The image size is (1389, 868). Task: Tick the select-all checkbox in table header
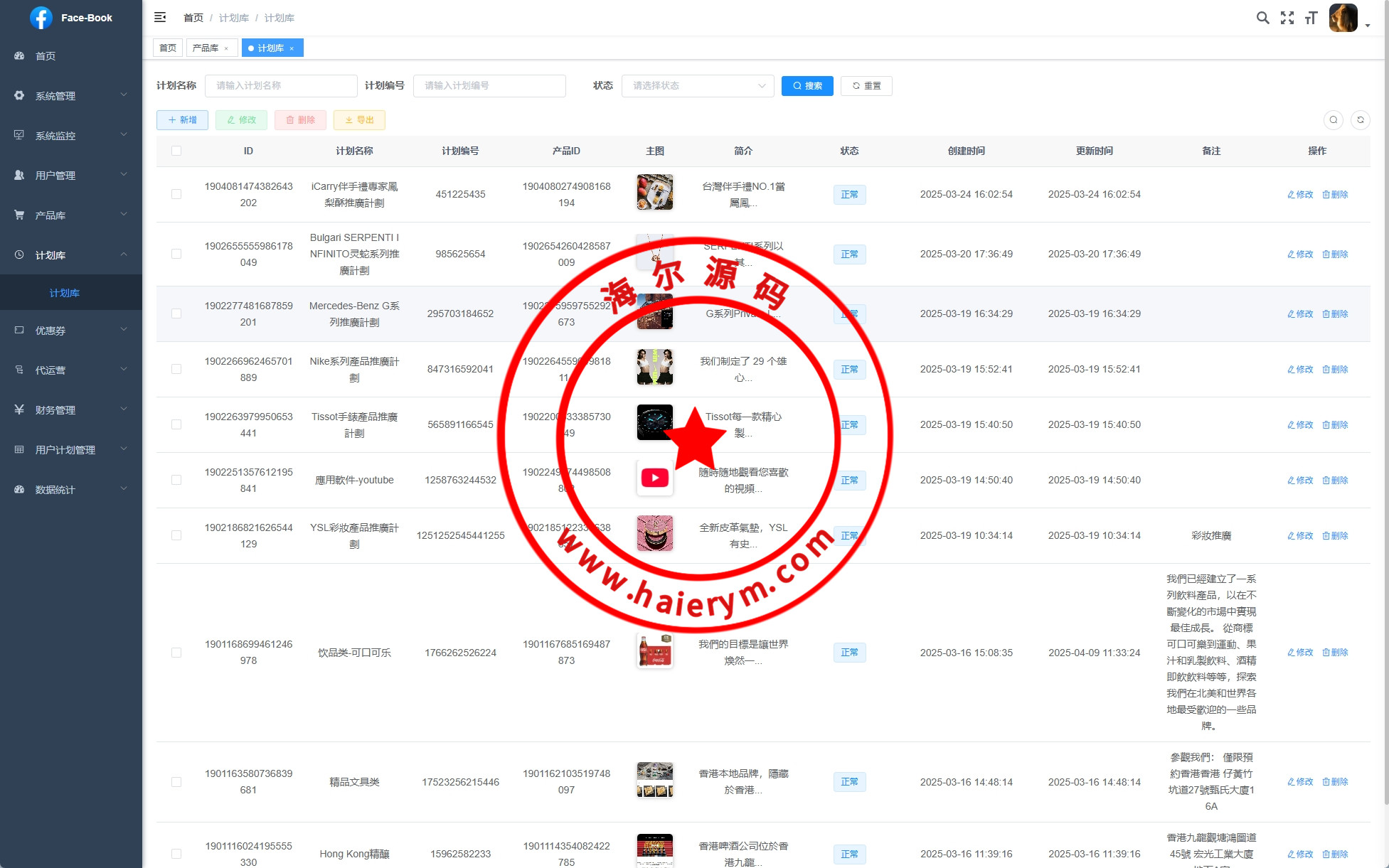[x=176, y=151]
